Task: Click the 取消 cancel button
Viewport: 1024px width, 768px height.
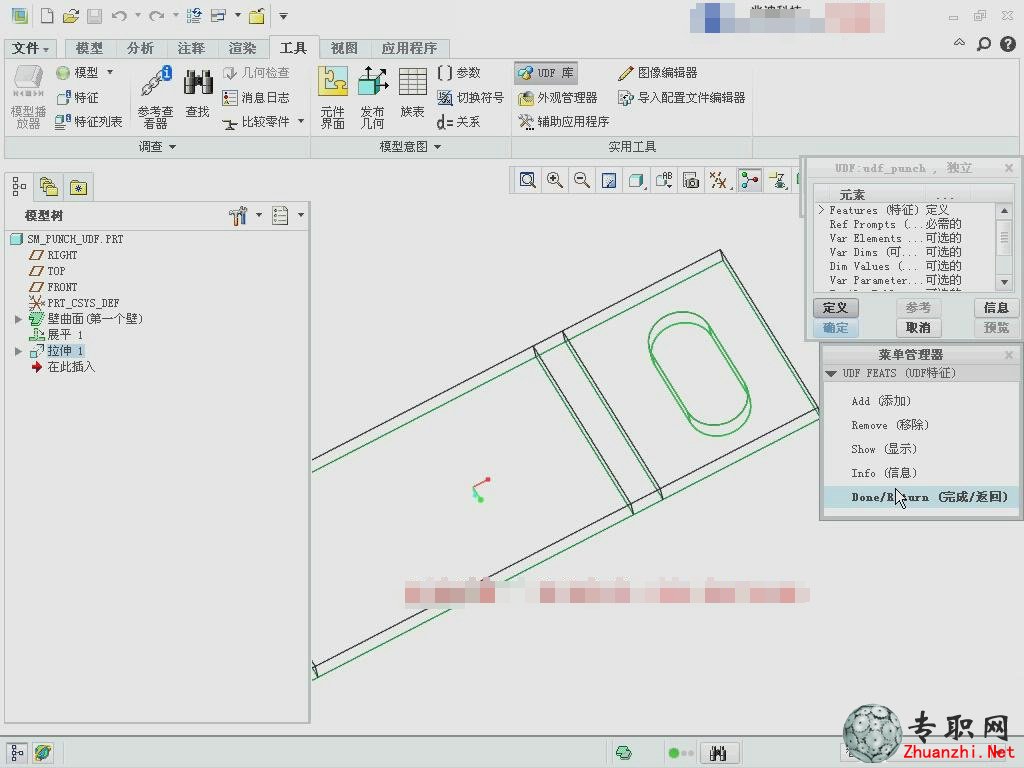Action: click(918, 327)
